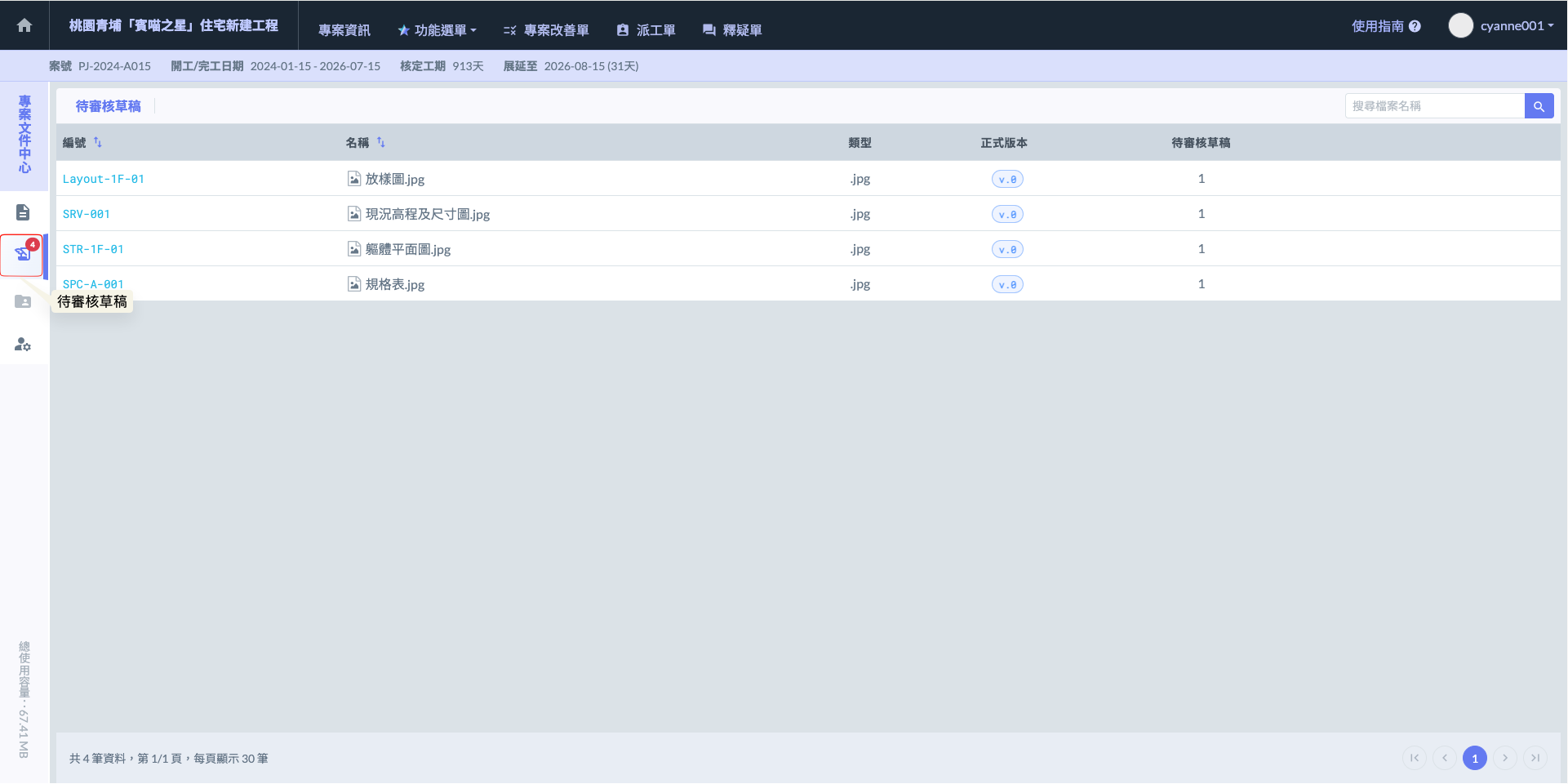Open pending review drafts sidebar icon
This screenshot has width=1568, height=784.
click(x=23, y=255)
